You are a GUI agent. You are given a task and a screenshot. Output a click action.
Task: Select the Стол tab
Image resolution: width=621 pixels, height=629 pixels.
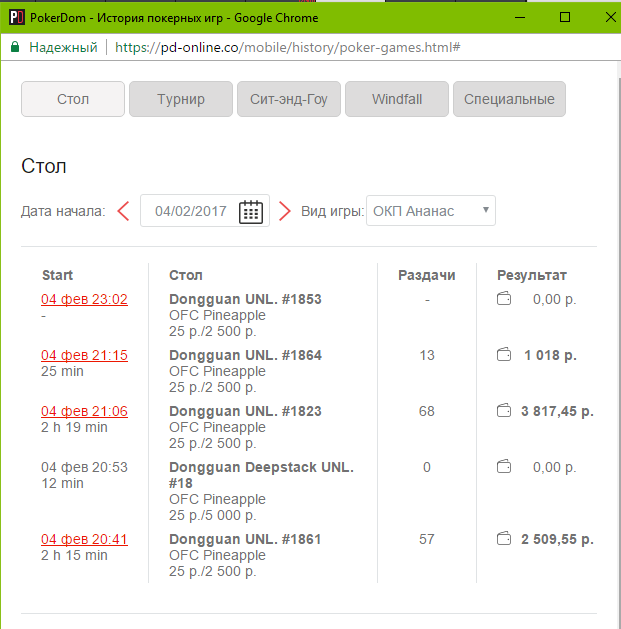[x=73, y=99]
